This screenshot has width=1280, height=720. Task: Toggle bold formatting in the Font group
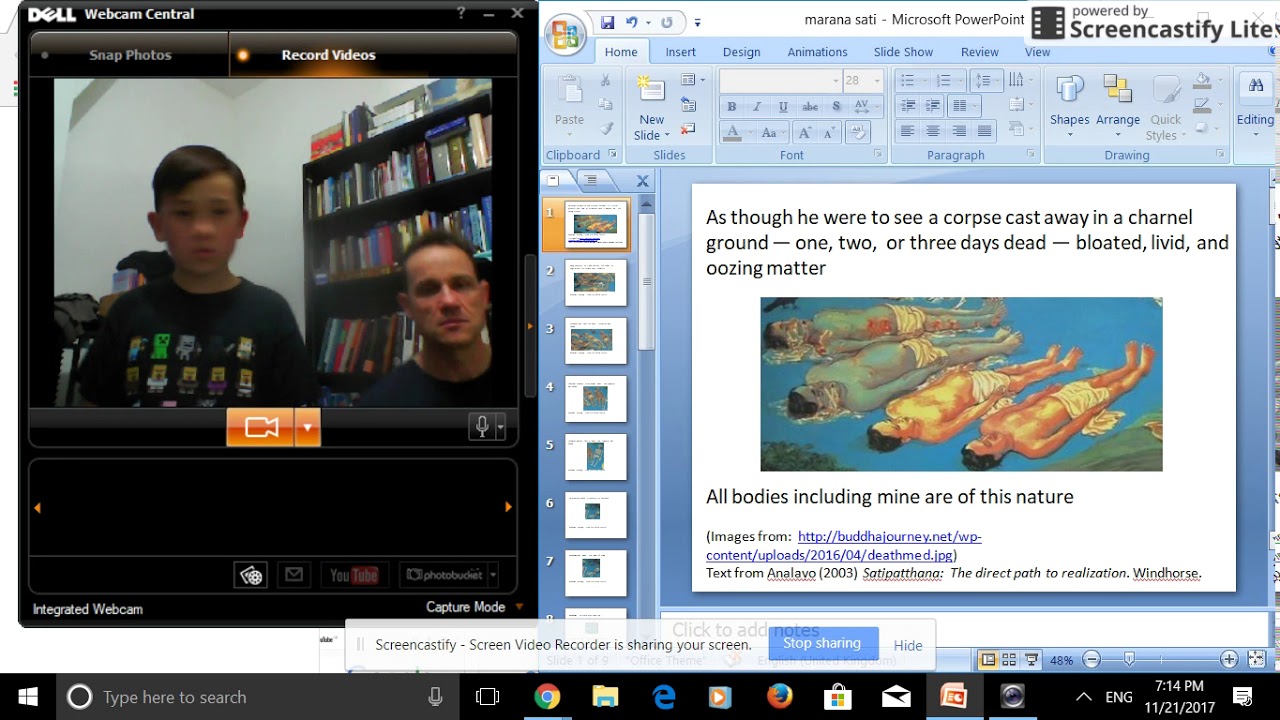point(732,107)
